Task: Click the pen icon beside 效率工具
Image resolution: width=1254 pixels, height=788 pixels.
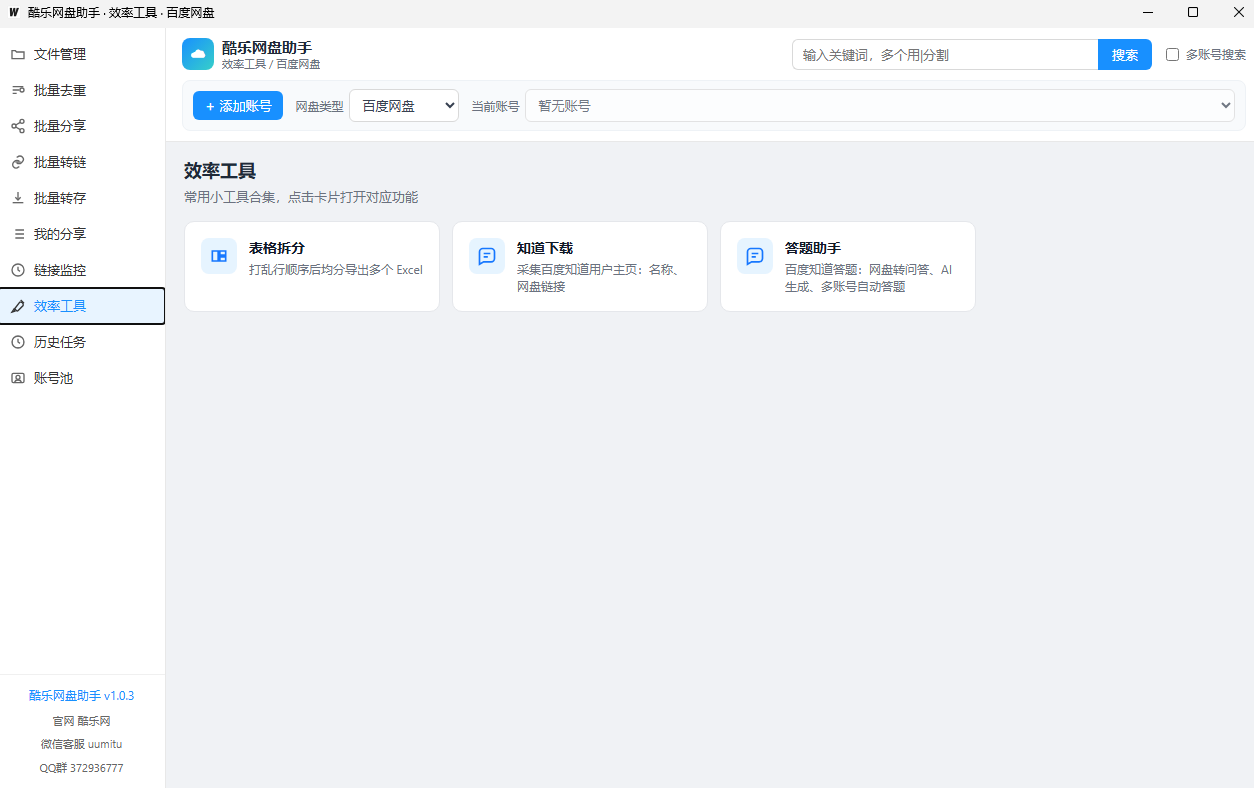Action: click(x=17, y=306)
